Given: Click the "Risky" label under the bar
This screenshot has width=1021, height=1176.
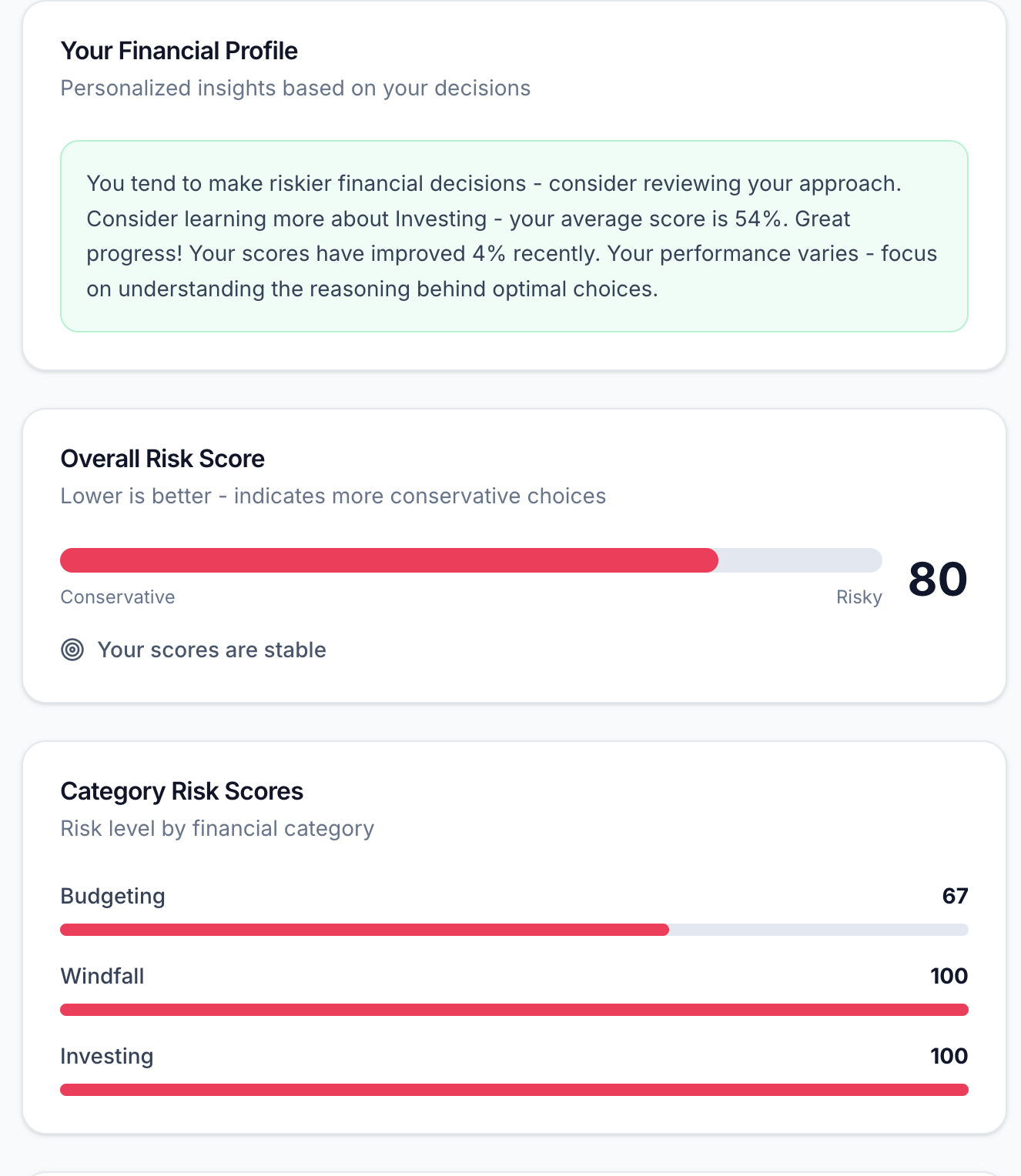Looking at the screenshot, I should [859, 597].
